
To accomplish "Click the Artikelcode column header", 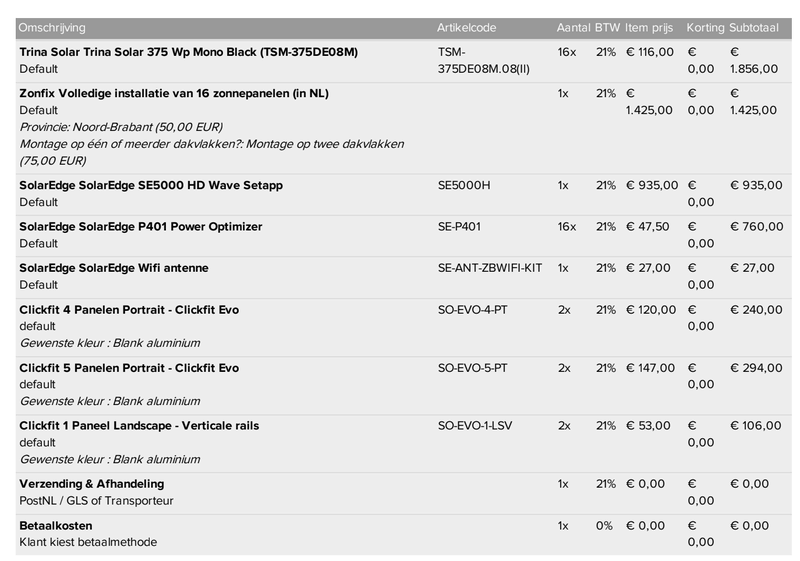I will click(467, 27).
